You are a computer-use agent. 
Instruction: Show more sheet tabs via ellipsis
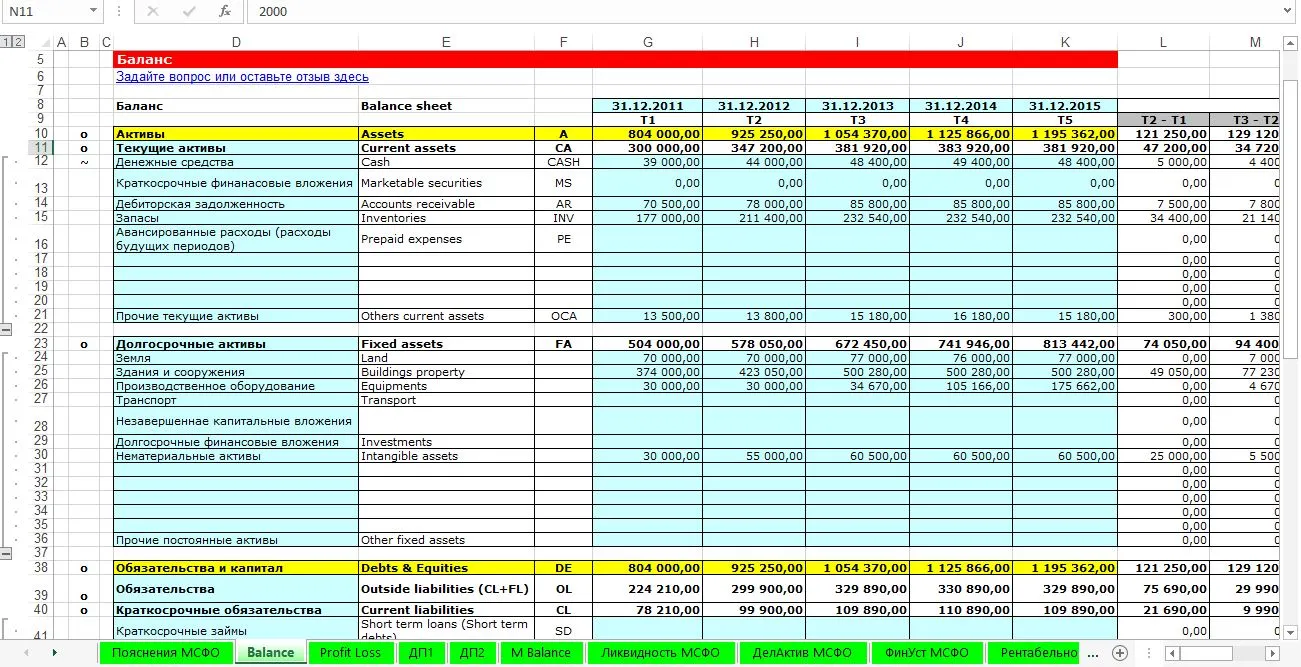click(x=1093, y=653)
